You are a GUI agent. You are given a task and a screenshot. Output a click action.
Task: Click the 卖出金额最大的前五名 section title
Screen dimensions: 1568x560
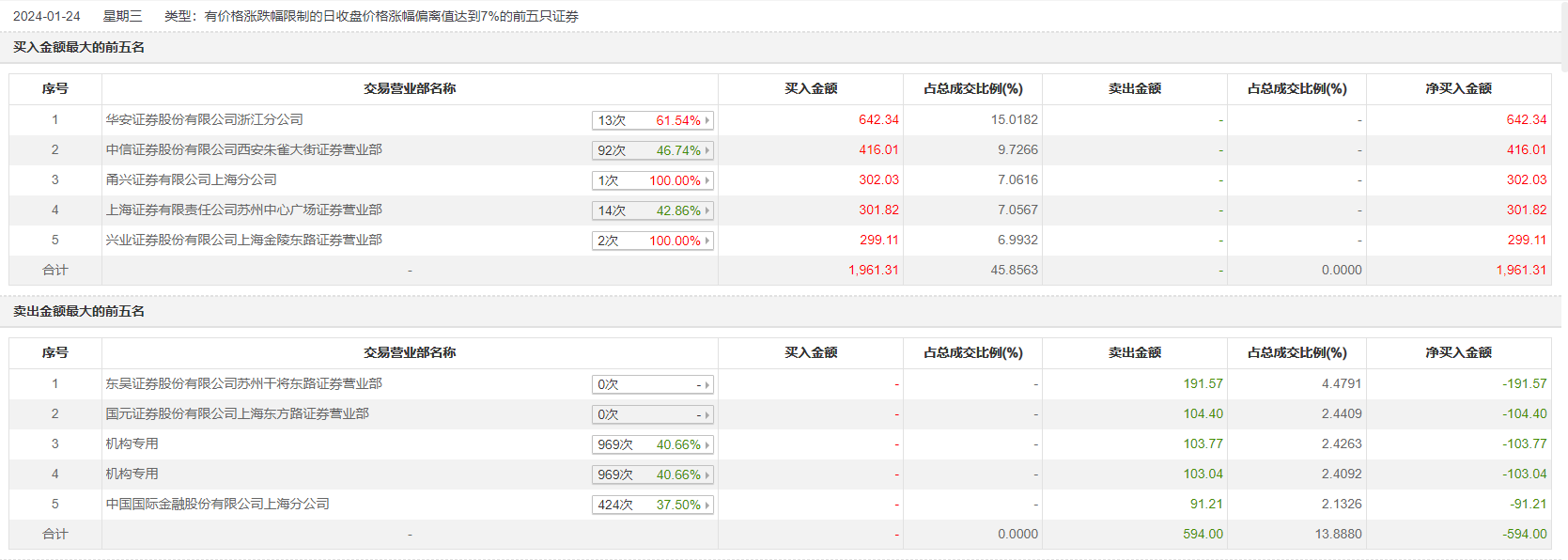click(x=79, y=312)
